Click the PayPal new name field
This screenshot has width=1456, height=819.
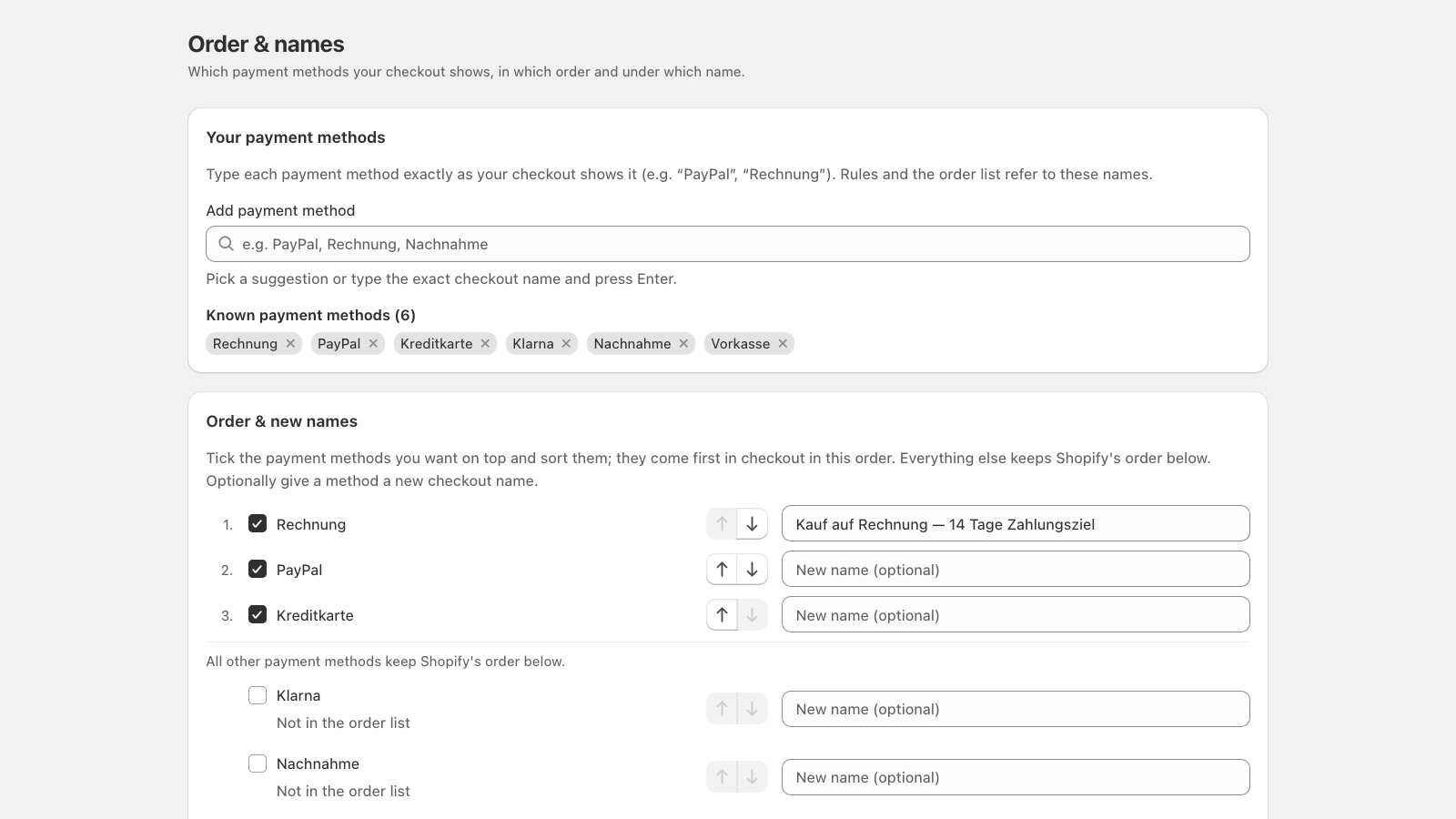pyautogui.click(x=1016, y=569)
